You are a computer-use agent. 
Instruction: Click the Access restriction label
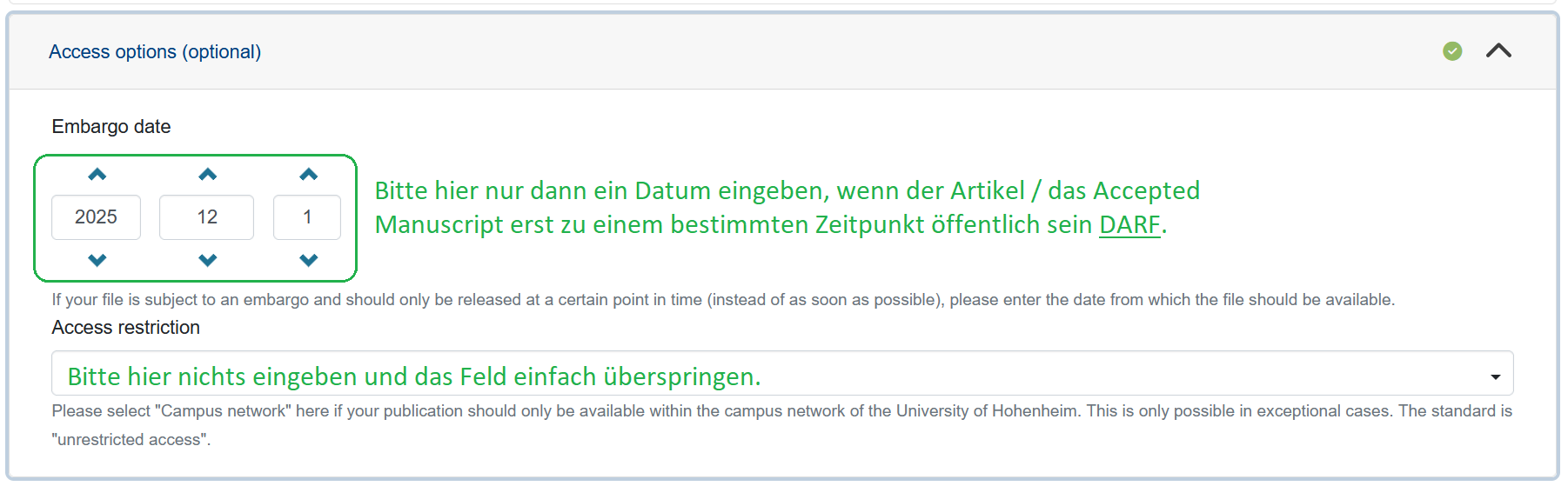(125, 328)
